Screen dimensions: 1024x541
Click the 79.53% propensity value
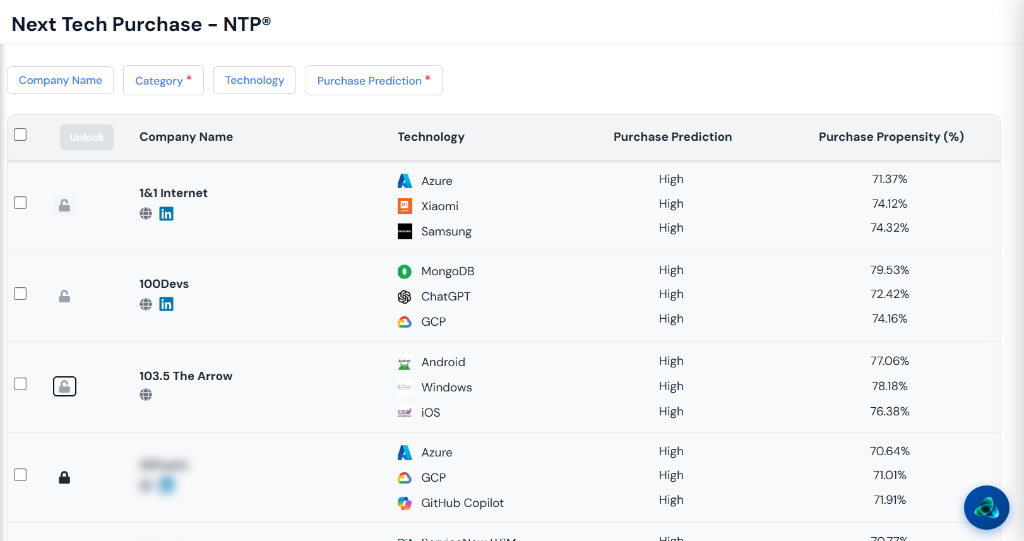pyautogui.click(x=889, y=270)
